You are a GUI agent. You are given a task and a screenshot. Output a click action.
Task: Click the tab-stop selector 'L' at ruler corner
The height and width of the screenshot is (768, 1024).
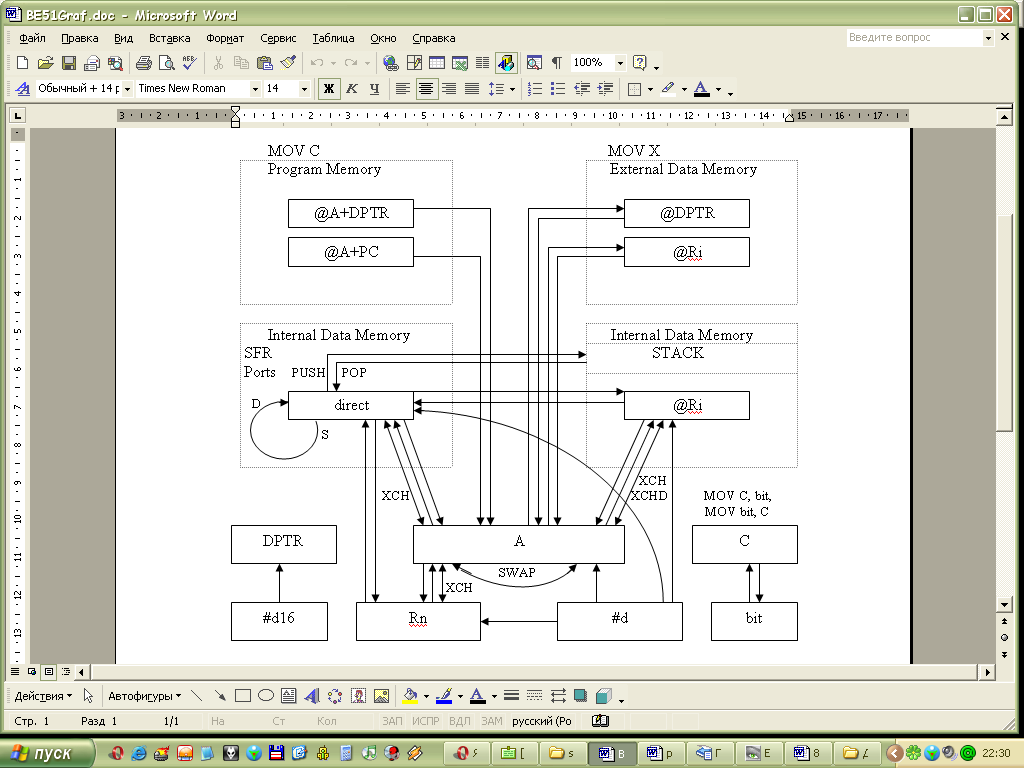[18, 116]
